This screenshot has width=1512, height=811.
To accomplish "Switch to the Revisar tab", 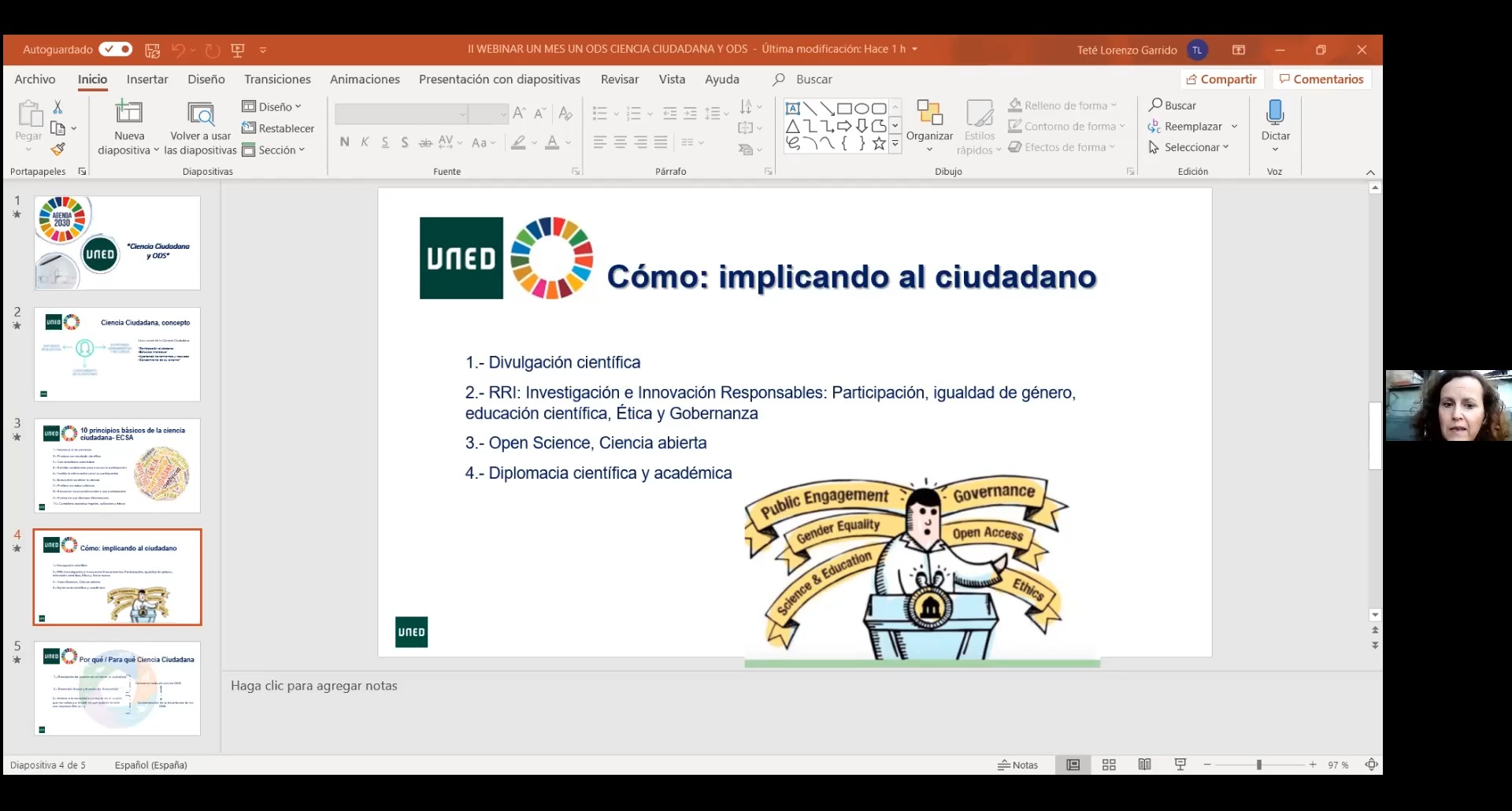I will 620,79.
